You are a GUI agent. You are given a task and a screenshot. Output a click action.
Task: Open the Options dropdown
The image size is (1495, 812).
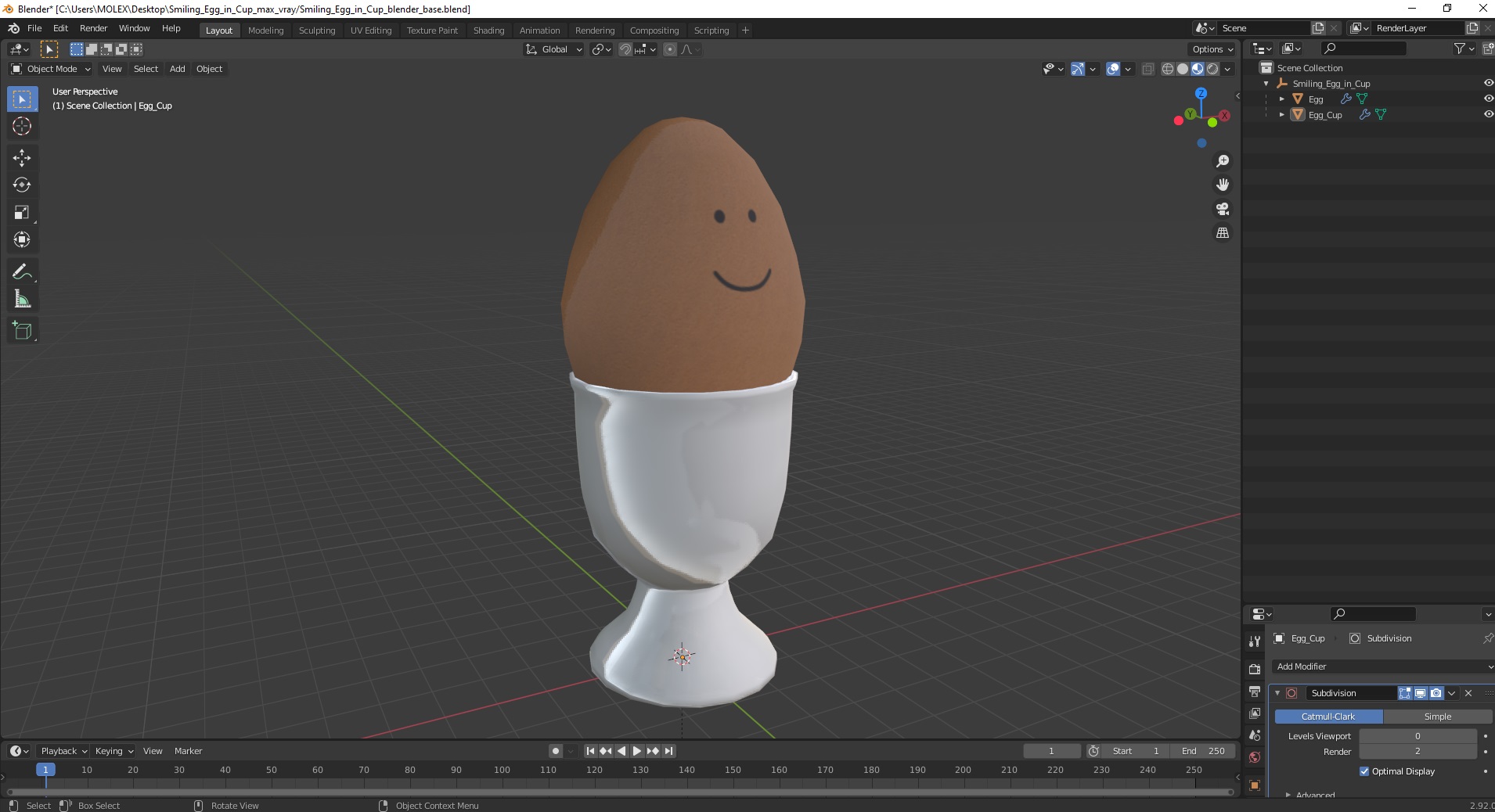point(1212,49)
